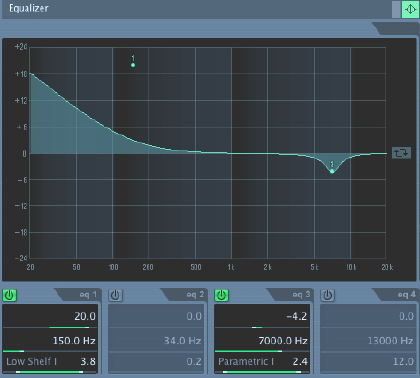This screenshot has width=420, height=378.
Task: Click the eq 1 Q value 3.8
Action: (x=88, y=361)
